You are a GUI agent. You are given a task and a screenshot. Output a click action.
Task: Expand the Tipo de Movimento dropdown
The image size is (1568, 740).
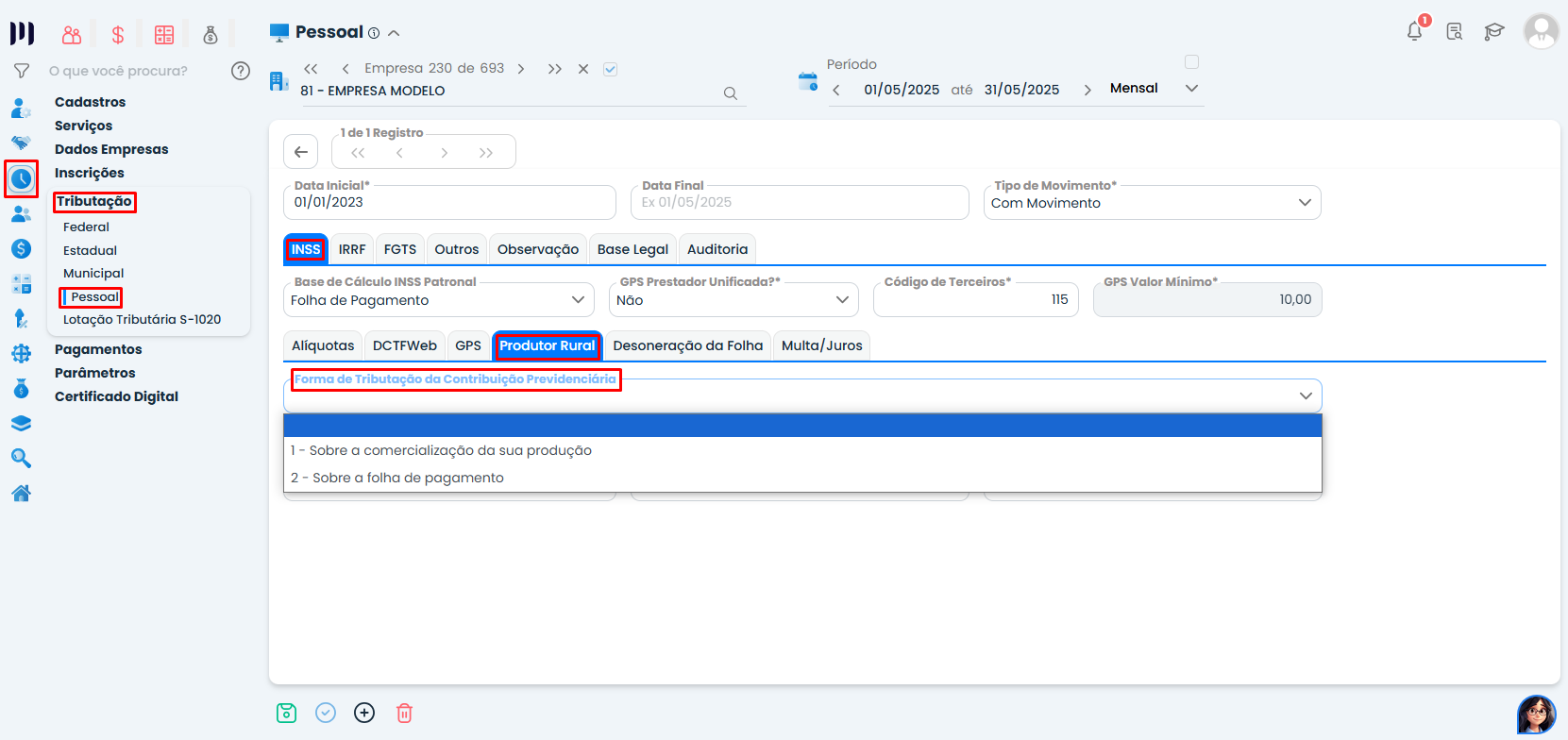point(1305,203)
